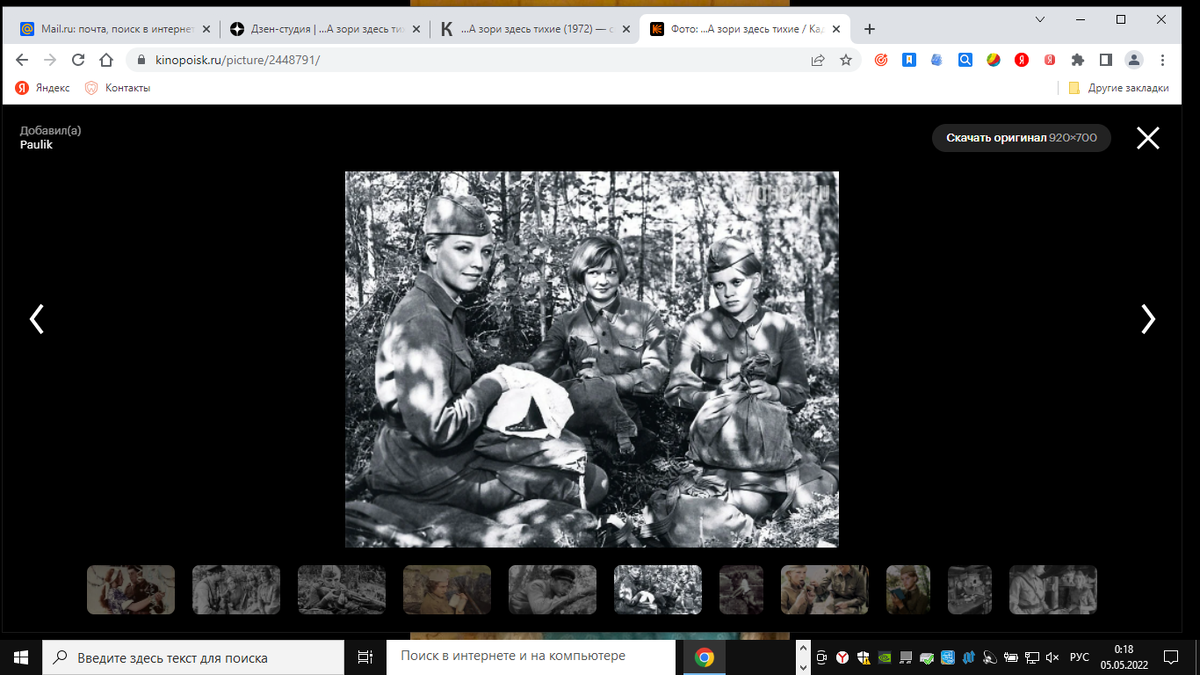Close the Mail.ru tab
The image size is (1200, 675).
click(206, 30)
